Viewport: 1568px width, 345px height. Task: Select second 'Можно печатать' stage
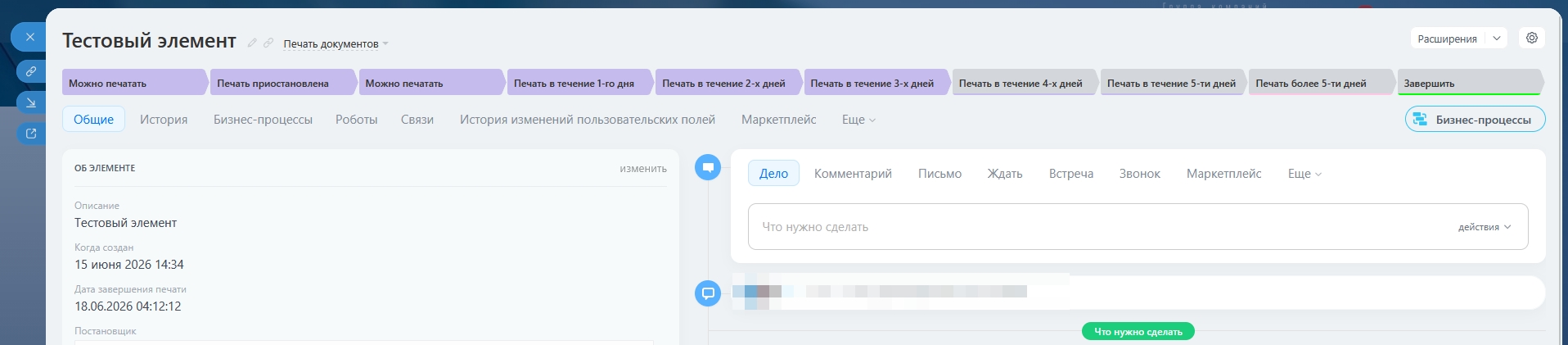(431, 83)
